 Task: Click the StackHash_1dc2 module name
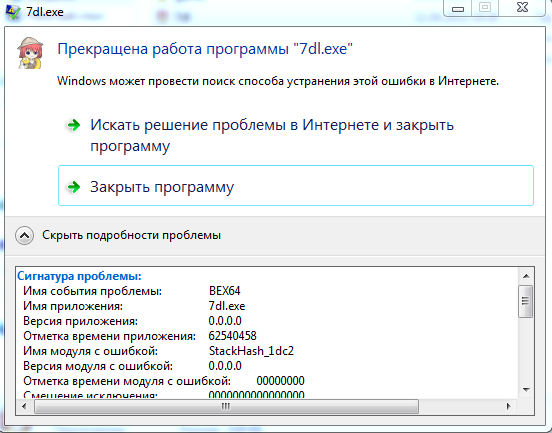click(251, 351)
